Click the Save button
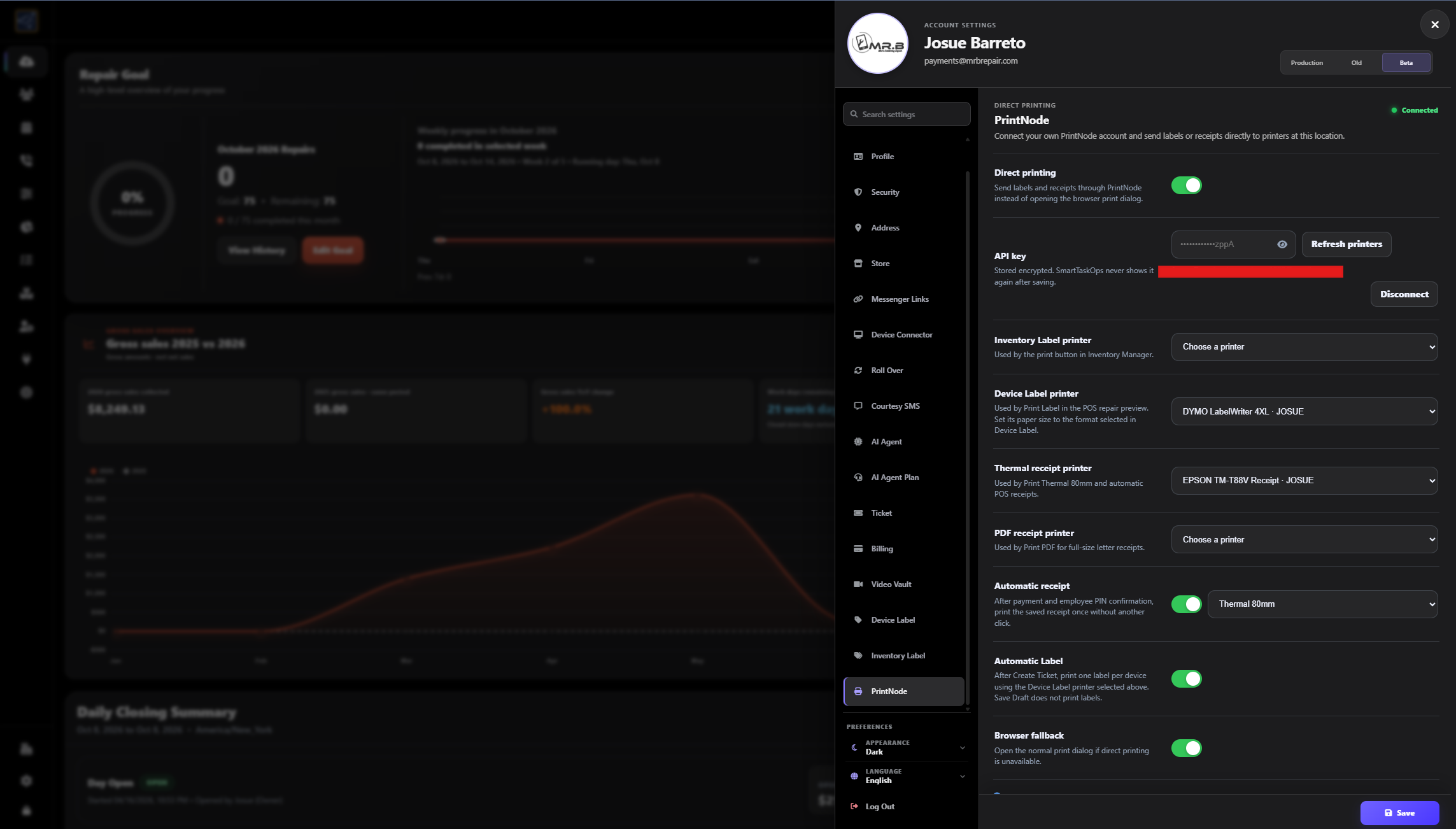Screen dimensions: 1456x829 point(1400,813)
